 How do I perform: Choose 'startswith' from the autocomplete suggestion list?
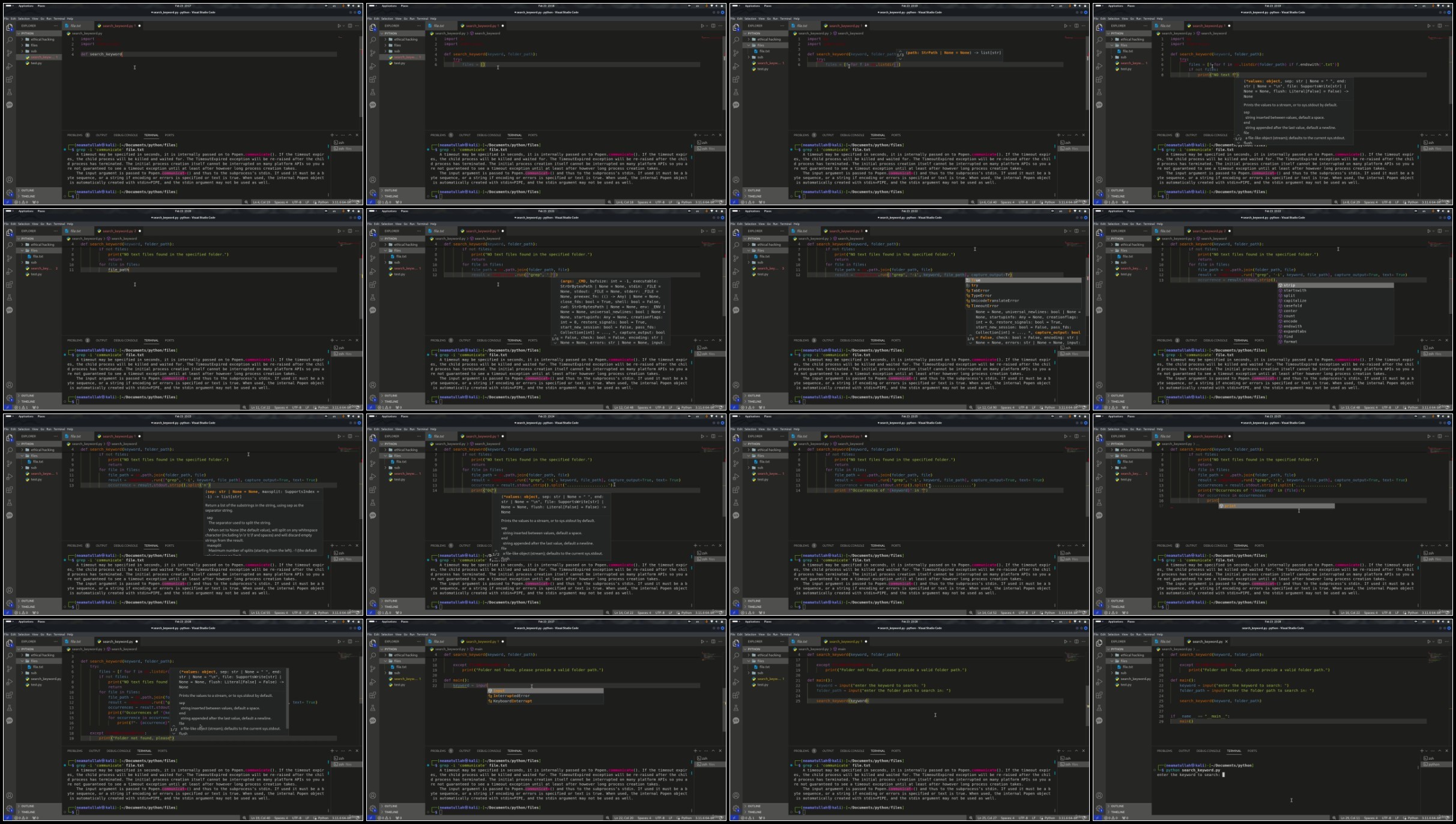[x=1335, y=290]
